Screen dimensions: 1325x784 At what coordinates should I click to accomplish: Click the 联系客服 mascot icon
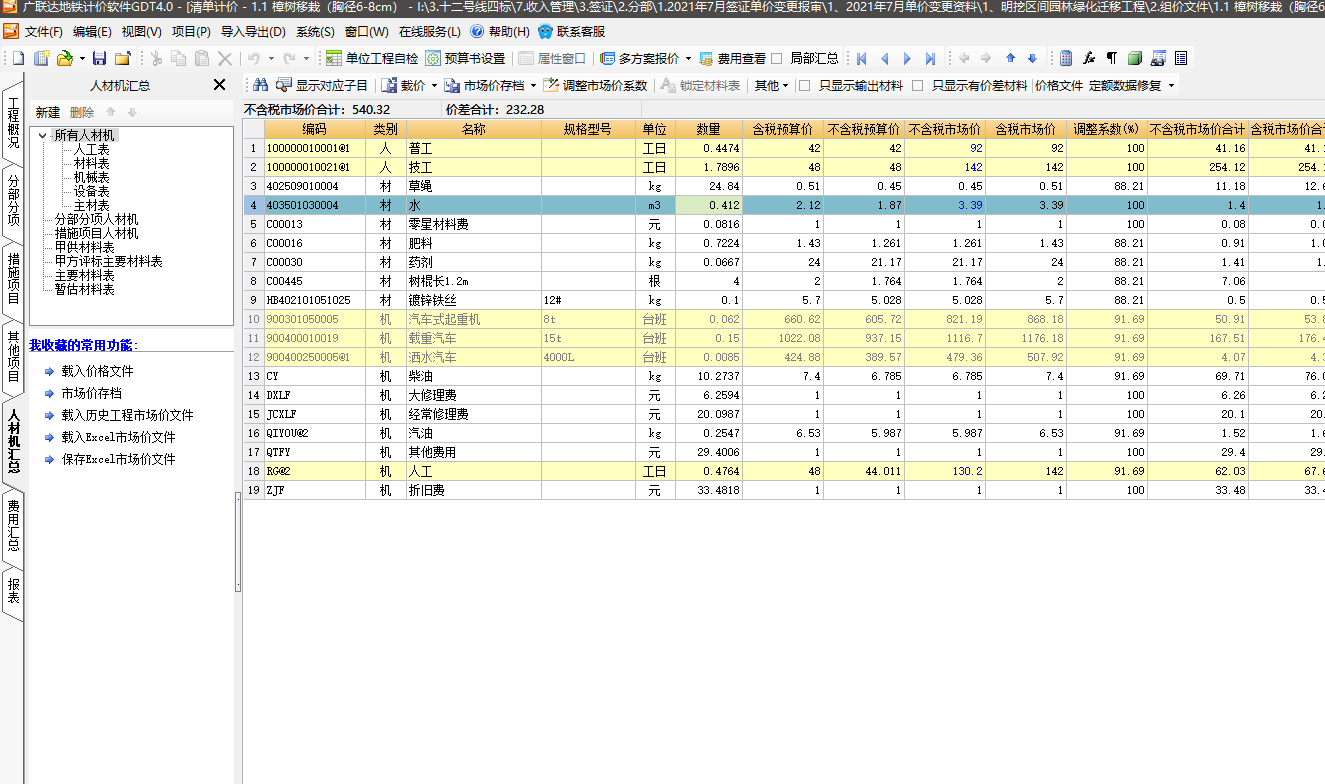(545, 32)
